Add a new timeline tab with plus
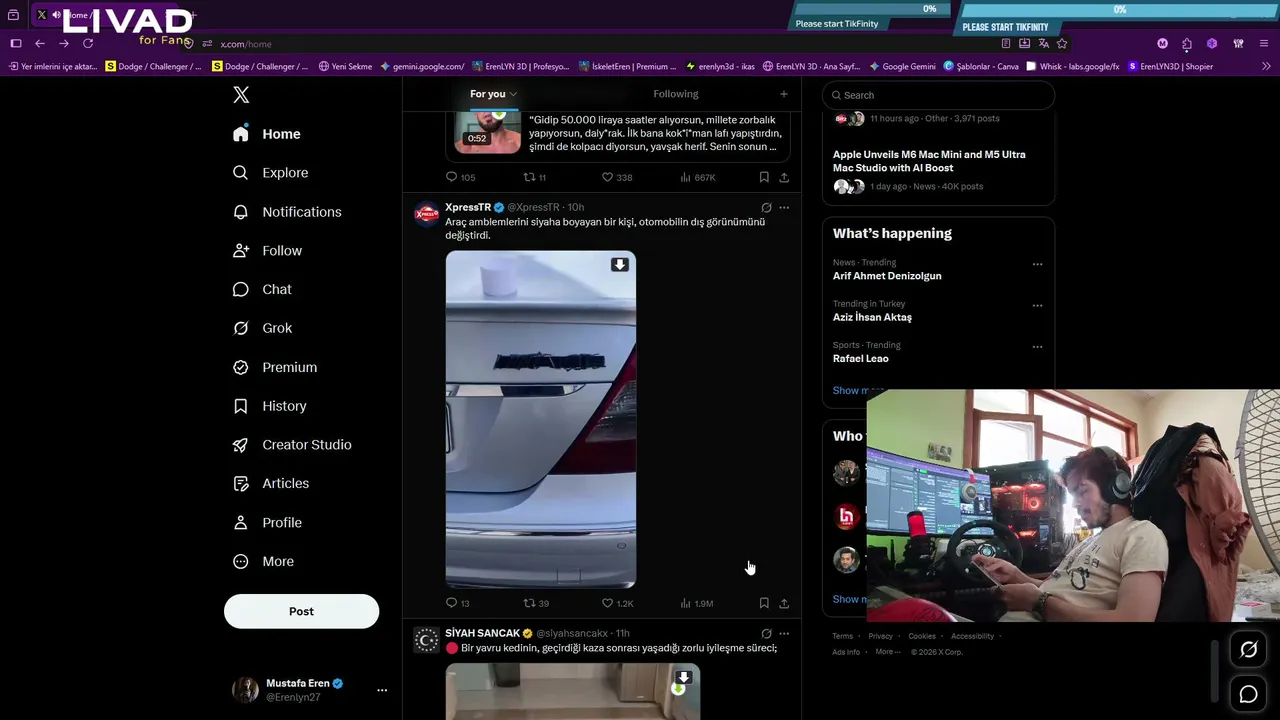1280x720 pixels. (x=784, y=94)
